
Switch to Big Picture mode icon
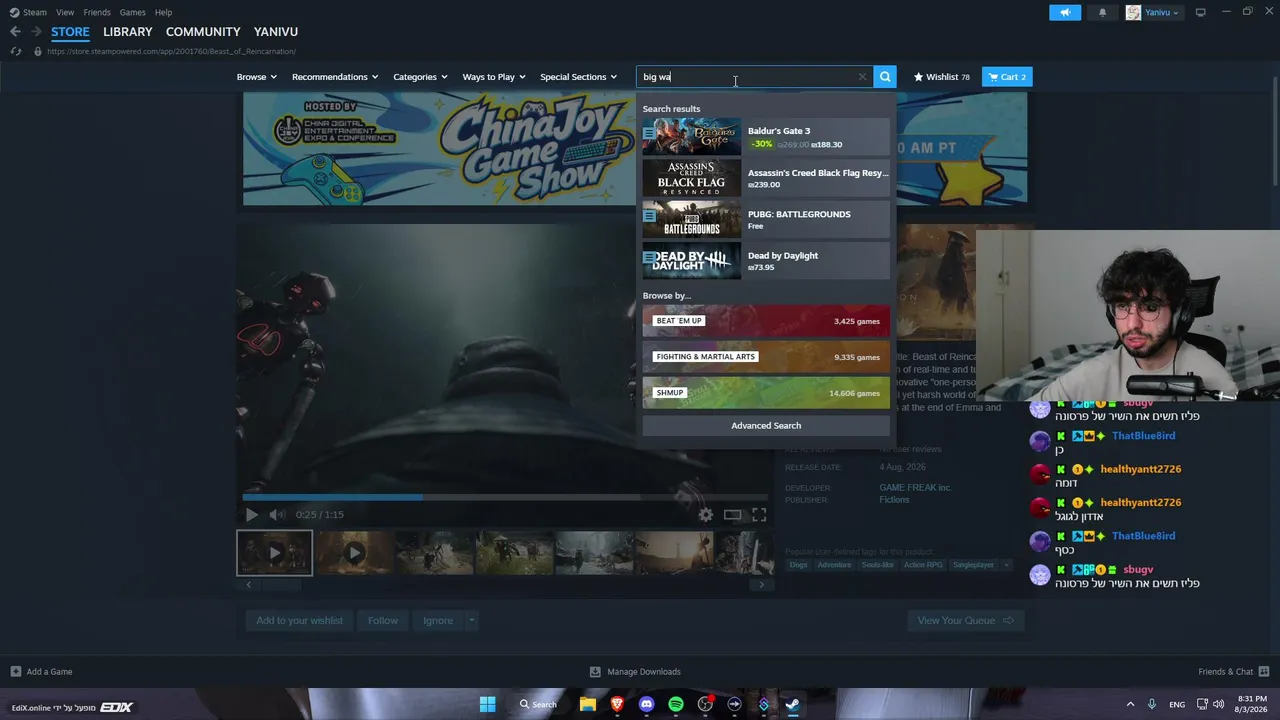tap(1200, 12)
